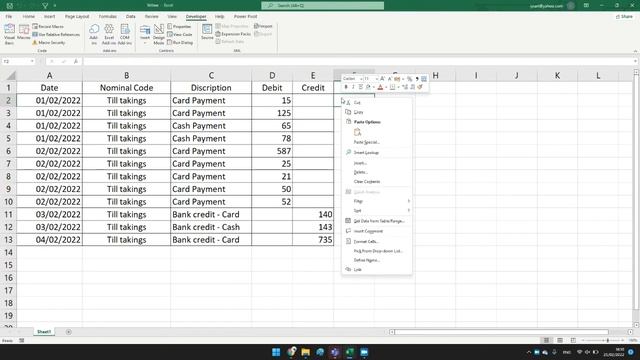Start Record Macro
Screen dimensions: 640x360
point(48,27)
